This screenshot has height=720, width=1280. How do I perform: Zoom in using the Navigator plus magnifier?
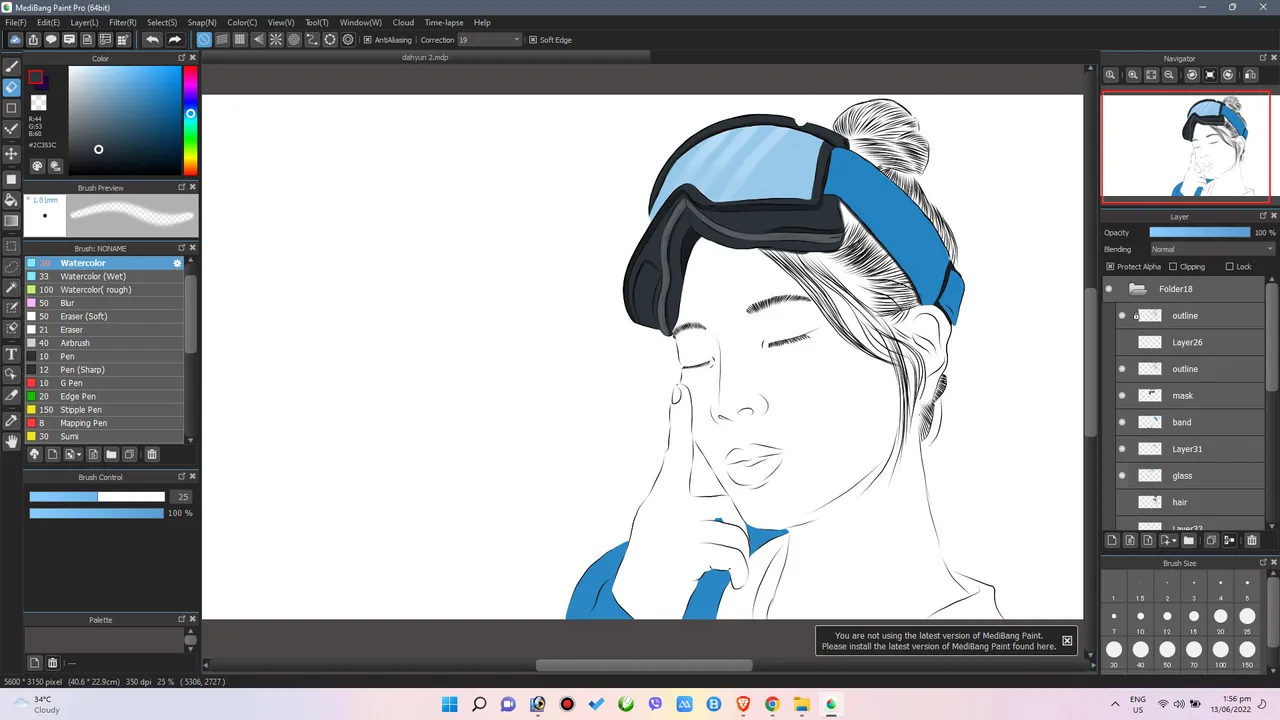click(1133, 75)
